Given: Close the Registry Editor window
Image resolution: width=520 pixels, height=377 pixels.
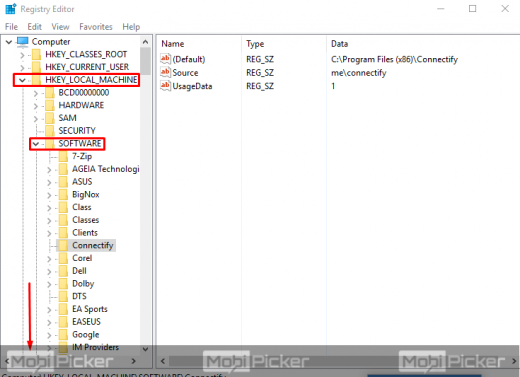Looking at the screenshot, I should 505,9.
